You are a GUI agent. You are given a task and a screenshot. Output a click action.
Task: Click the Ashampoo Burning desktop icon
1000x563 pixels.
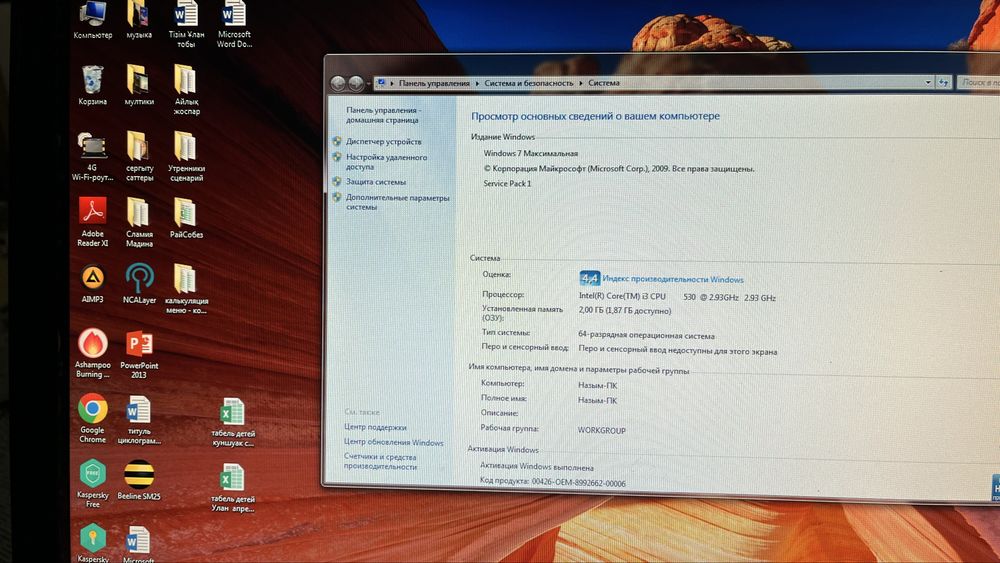click(x=92, y=353)
